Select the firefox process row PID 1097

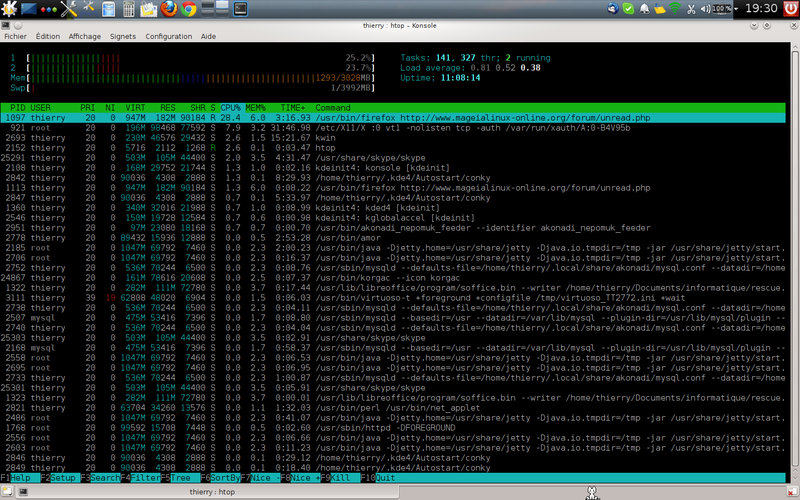pyautogui.click(x=393, y=118)
